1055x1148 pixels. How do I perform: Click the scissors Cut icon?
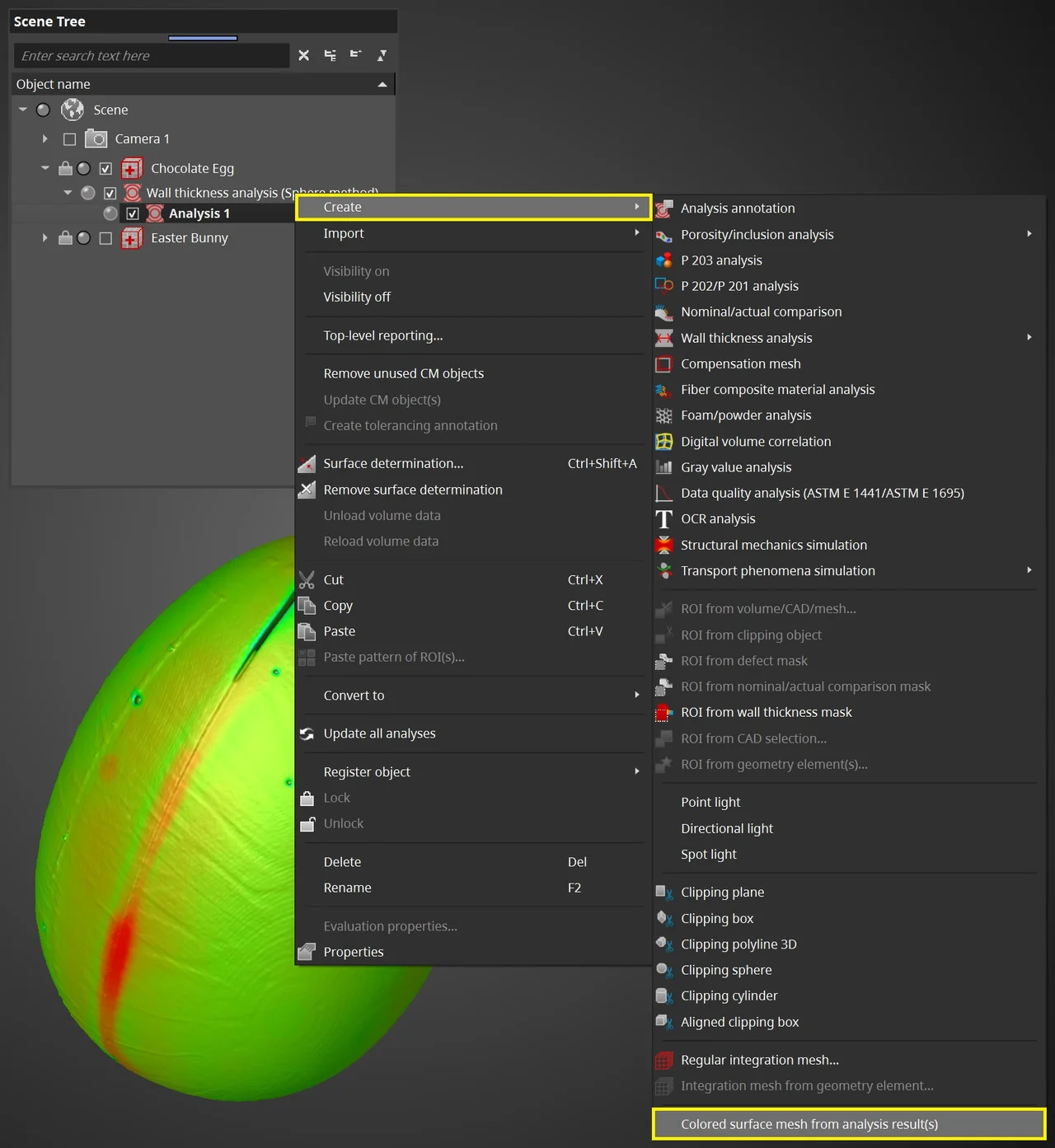coord(307,580)
